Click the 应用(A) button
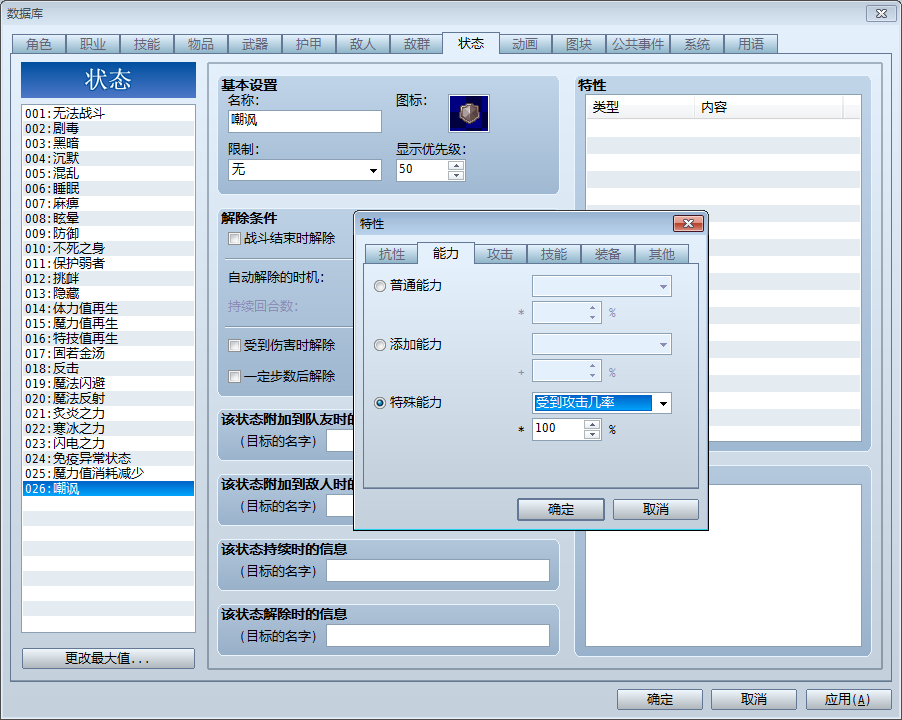This screenshot has width=902, height=720. coord(849,700)
